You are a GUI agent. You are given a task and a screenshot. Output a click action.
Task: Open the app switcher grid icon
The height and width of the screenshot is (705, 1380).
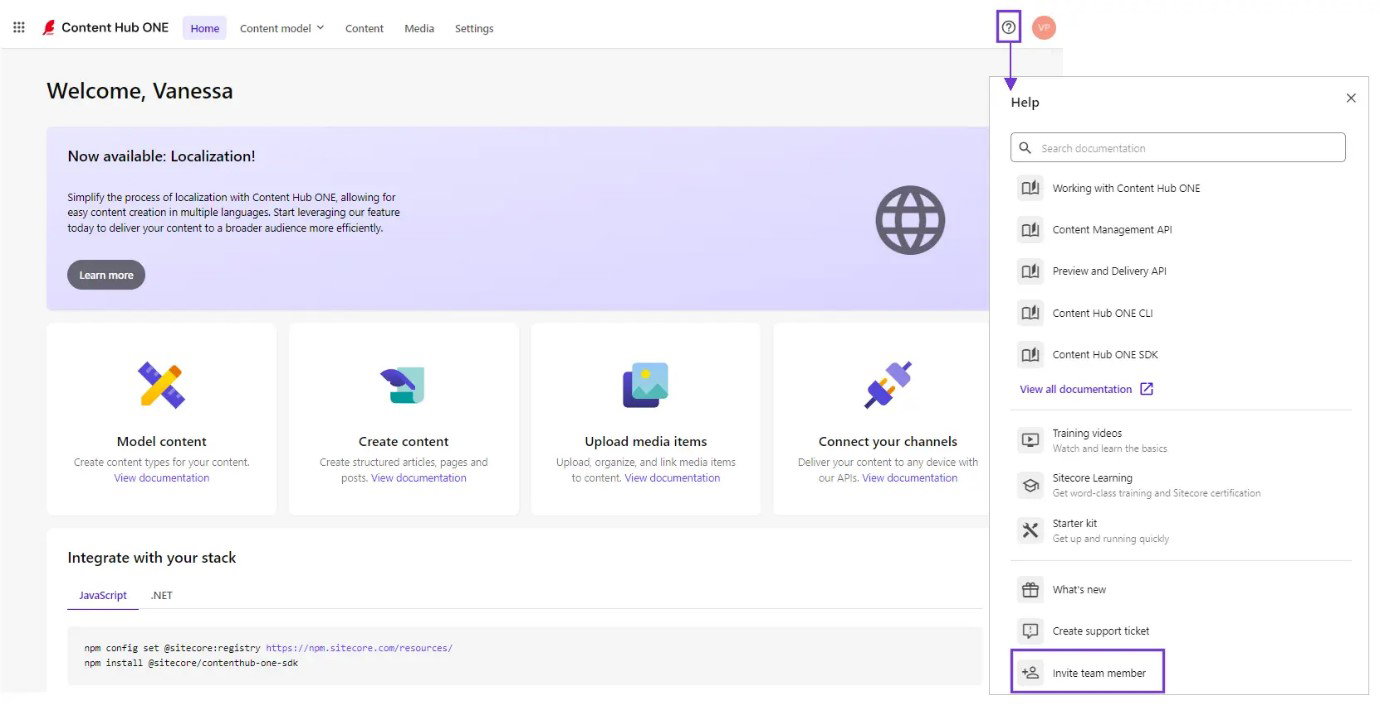(19, 28)
